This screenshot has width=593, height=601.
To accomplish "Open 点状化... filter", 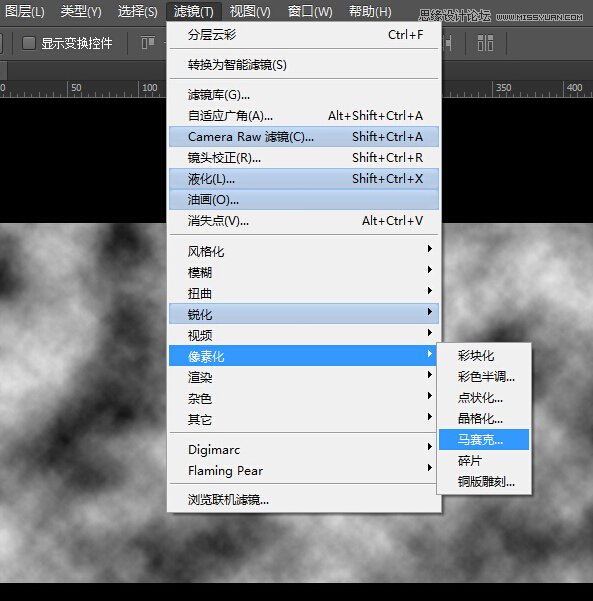I will click(484, 398).
